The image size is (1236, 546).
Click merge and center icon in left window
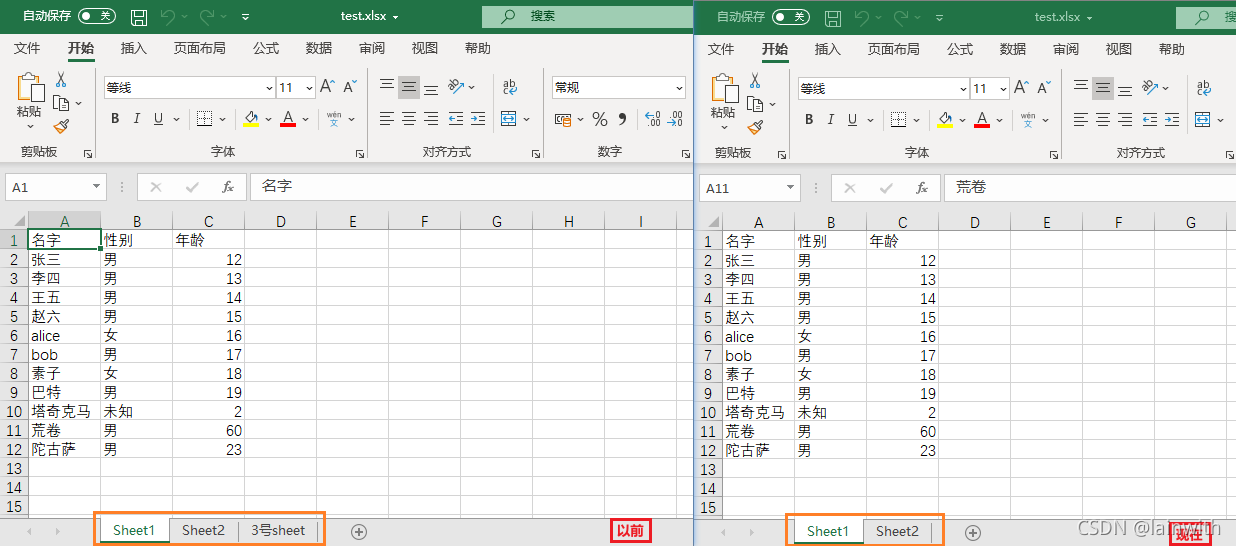(509, 119)
